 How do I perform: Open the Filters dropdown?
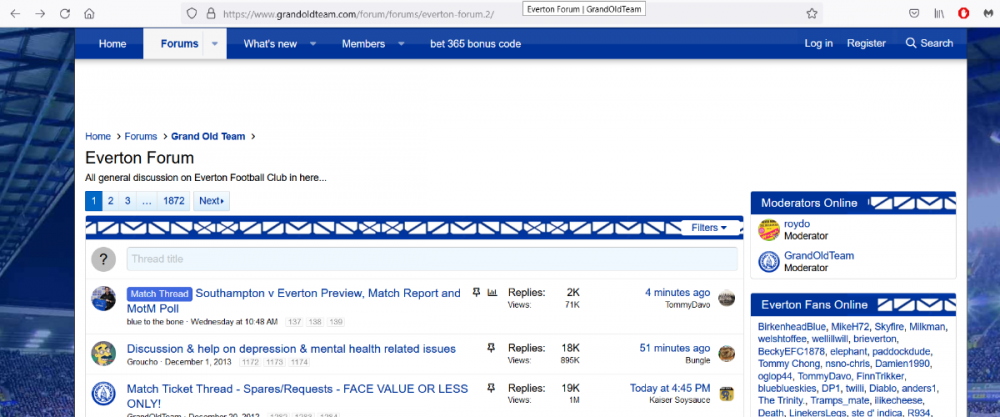click(709, 227)
